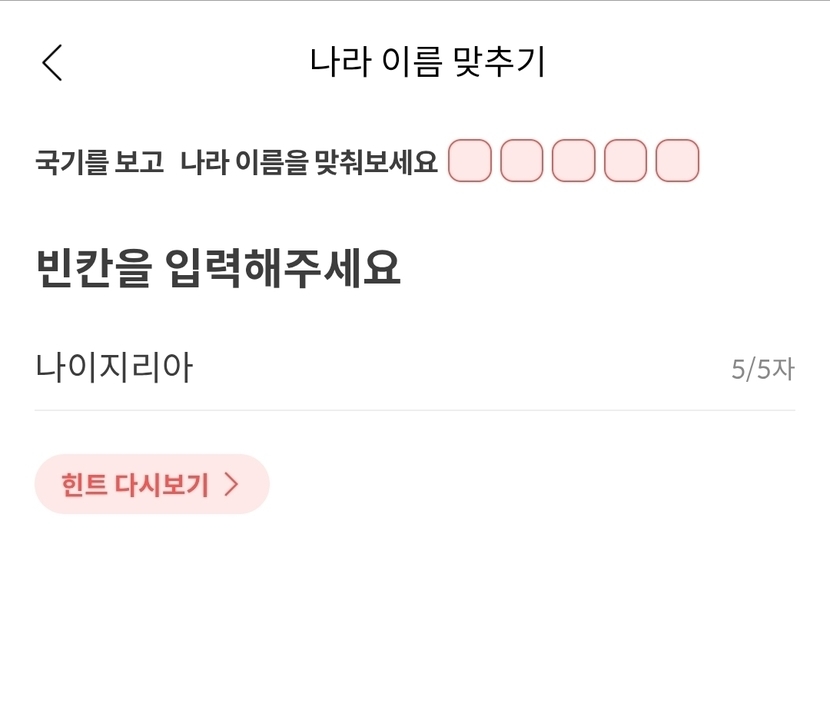
Task: Click the first pink letter box
Action: tap(470, 160)
